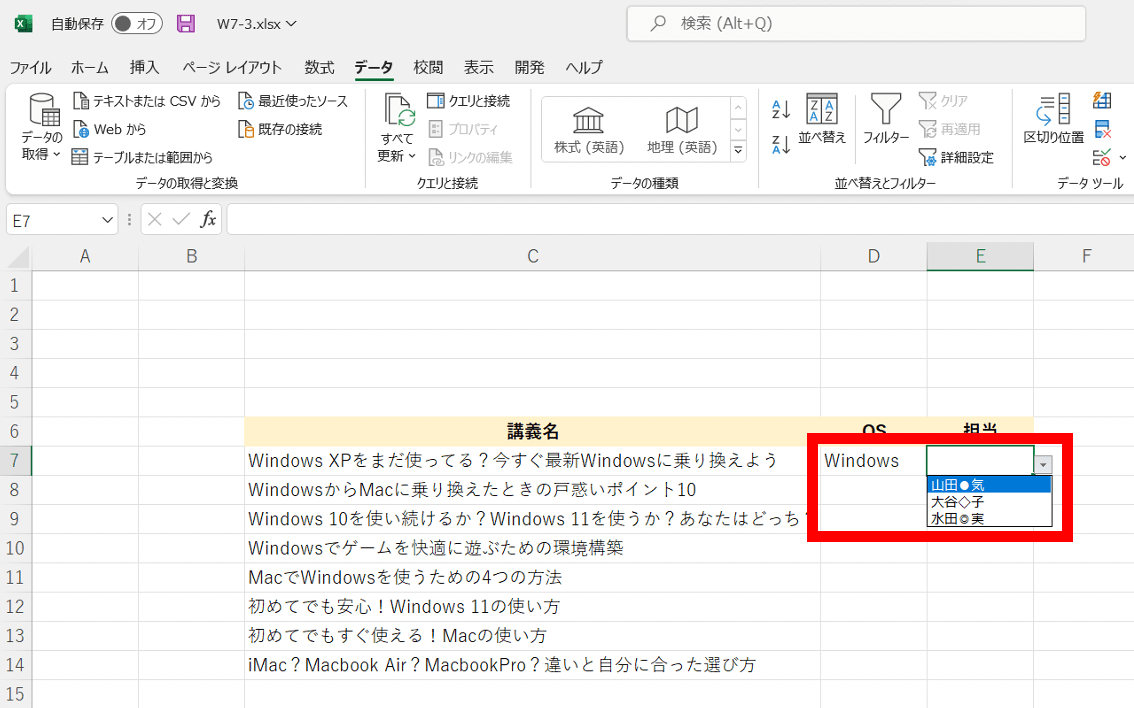Import from テキストまたは CSV から
Viewport: 1134px width, 708px height.
pos(147,101)
